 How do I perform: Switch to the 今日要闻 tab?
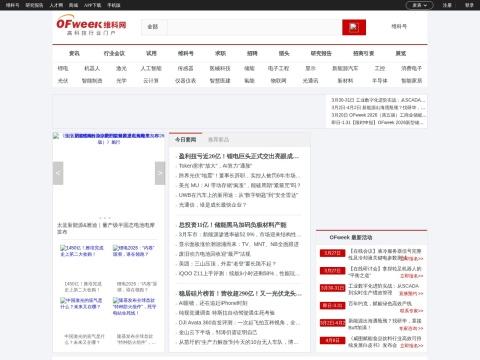tap(185, 140)
